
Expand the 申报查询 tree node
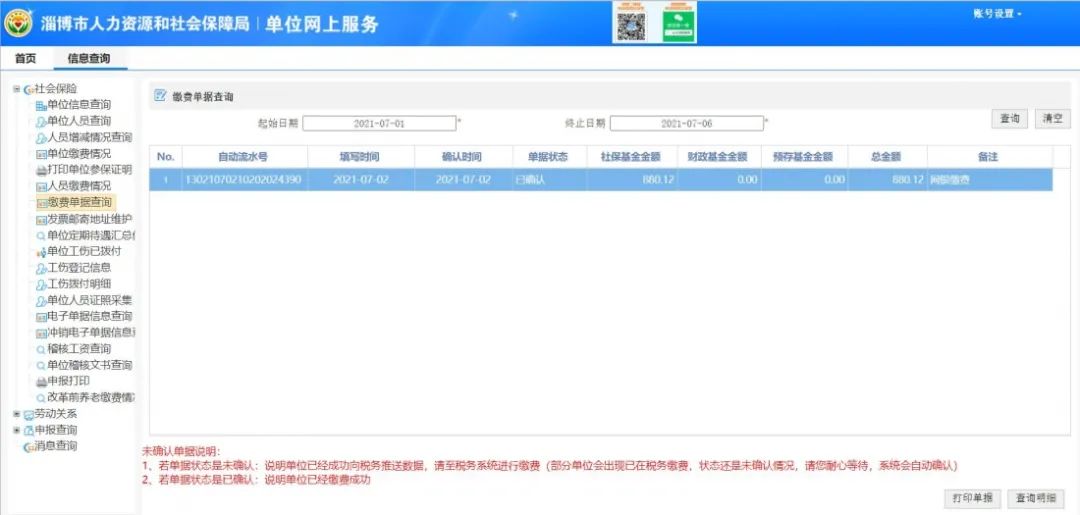[17, 430]
